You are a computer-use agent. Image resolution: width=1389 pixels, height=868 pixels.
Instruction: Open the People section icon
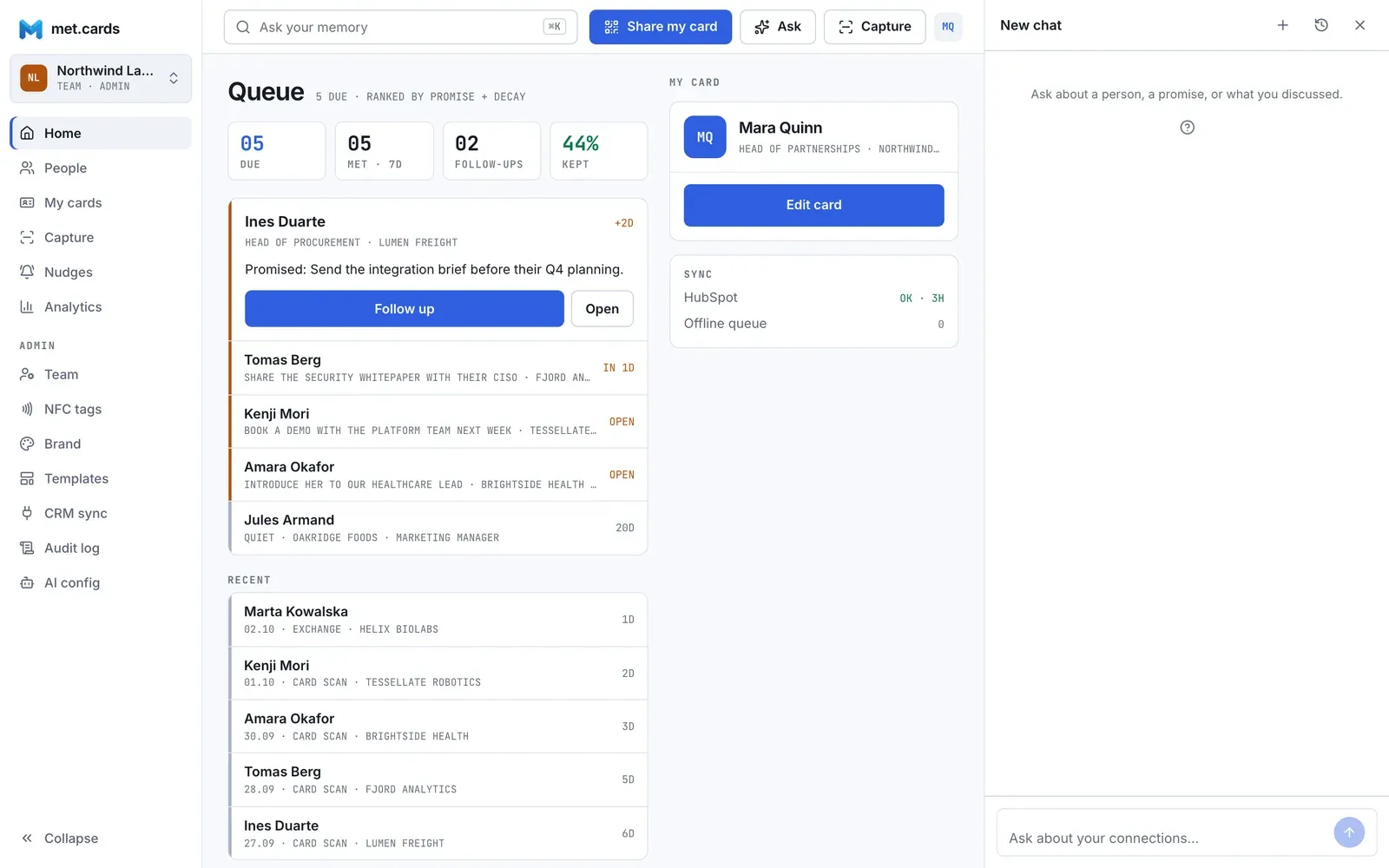[x=28, y=168]
